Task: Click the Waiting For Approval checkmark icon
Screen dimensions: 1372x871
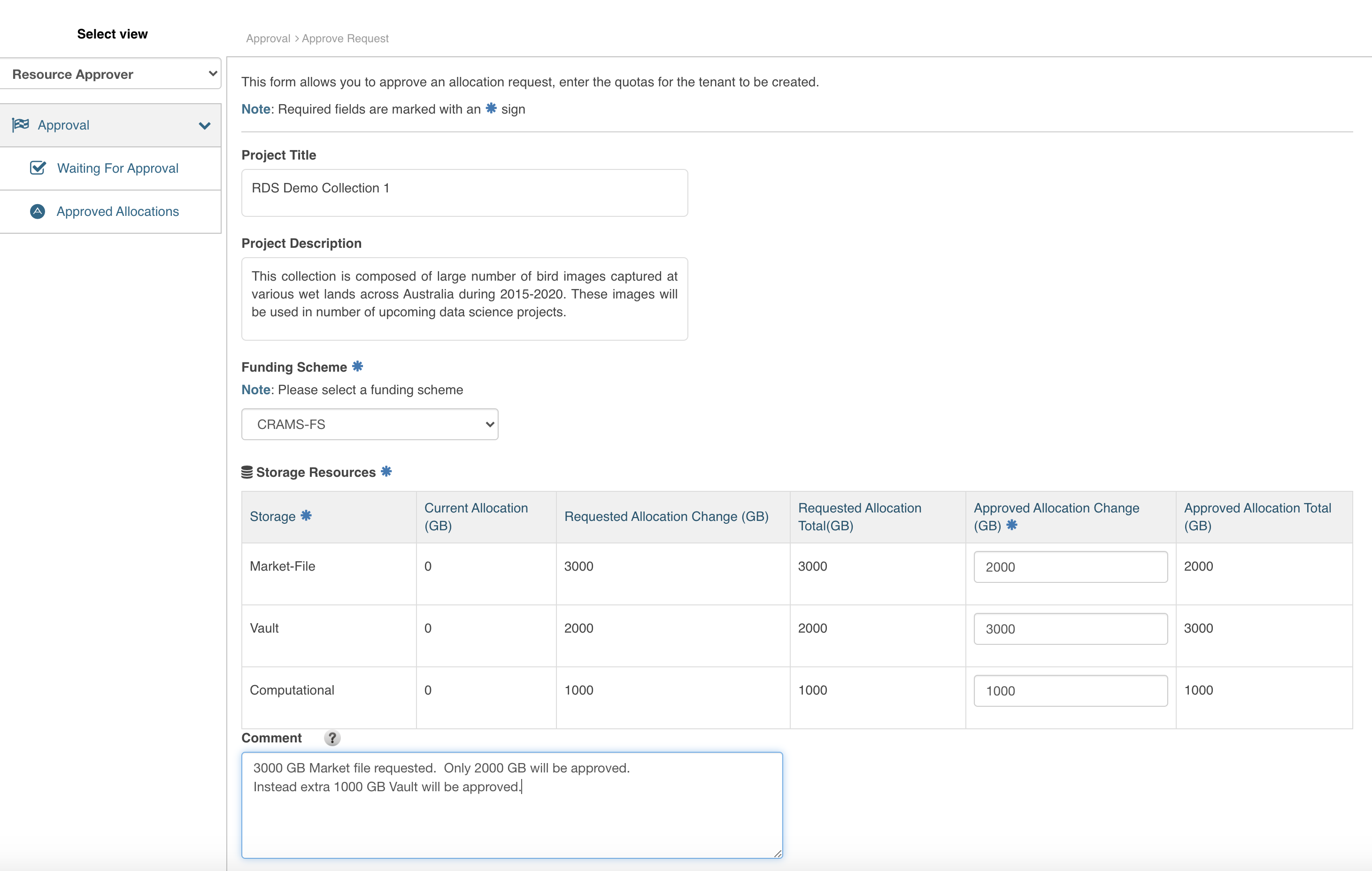Action: (38, 168)
